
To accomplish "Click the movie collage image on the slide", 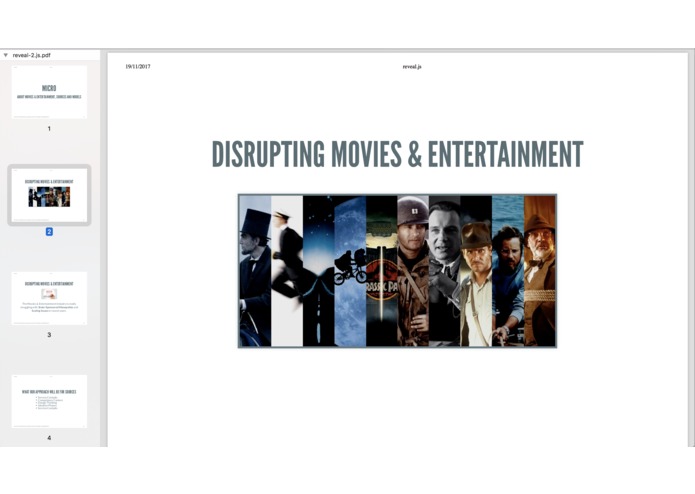I will 398,271.
